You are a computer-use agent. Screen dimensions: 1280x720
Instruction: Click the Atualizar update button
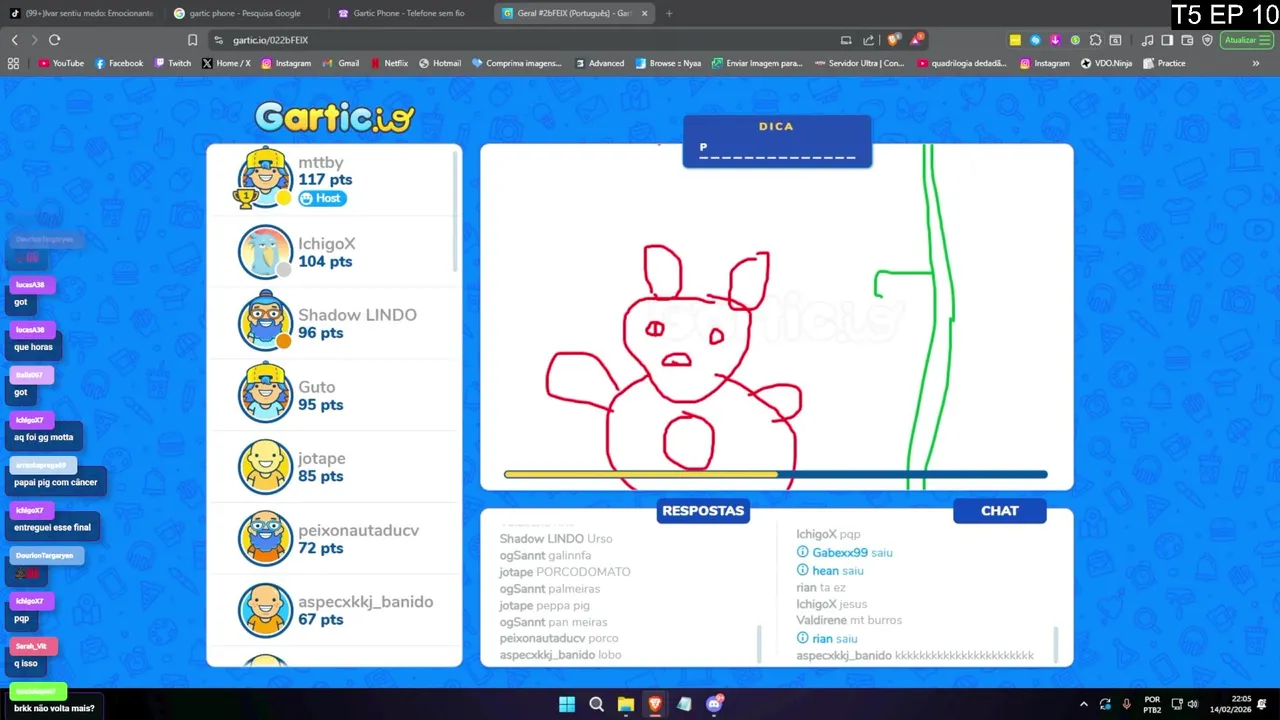[1246, 40]
